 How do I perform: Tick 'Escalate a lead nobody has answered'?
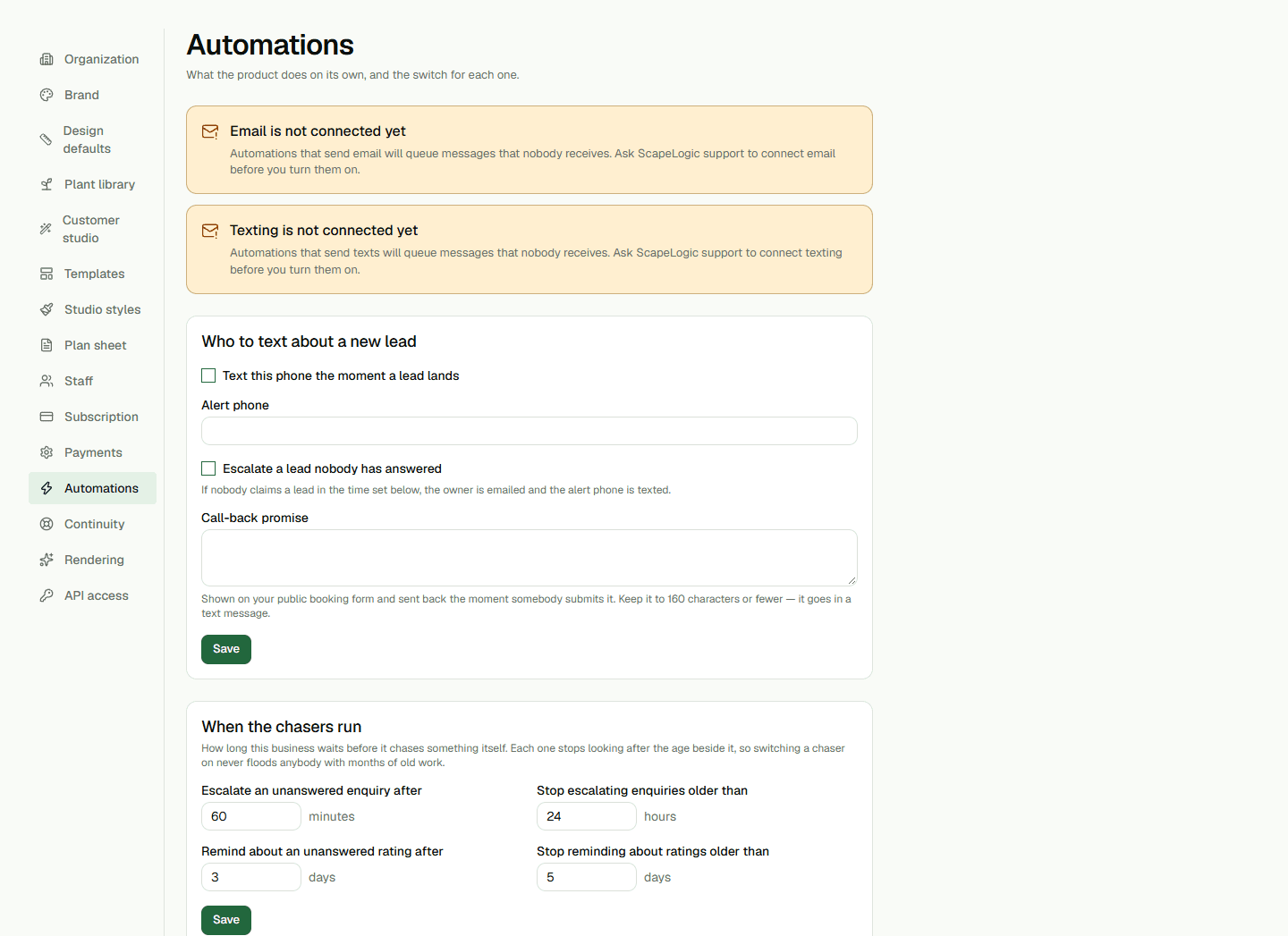pos(208,468)
